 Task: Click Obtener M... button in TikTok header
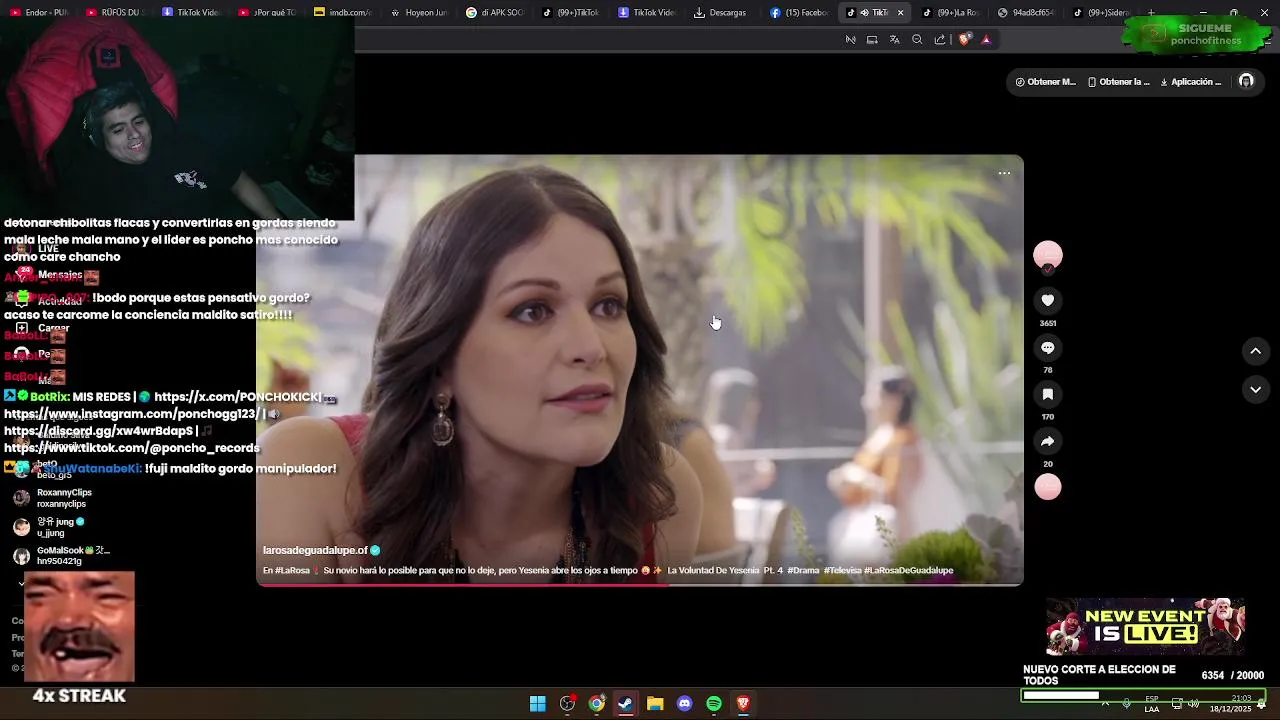click(1046, 82)
